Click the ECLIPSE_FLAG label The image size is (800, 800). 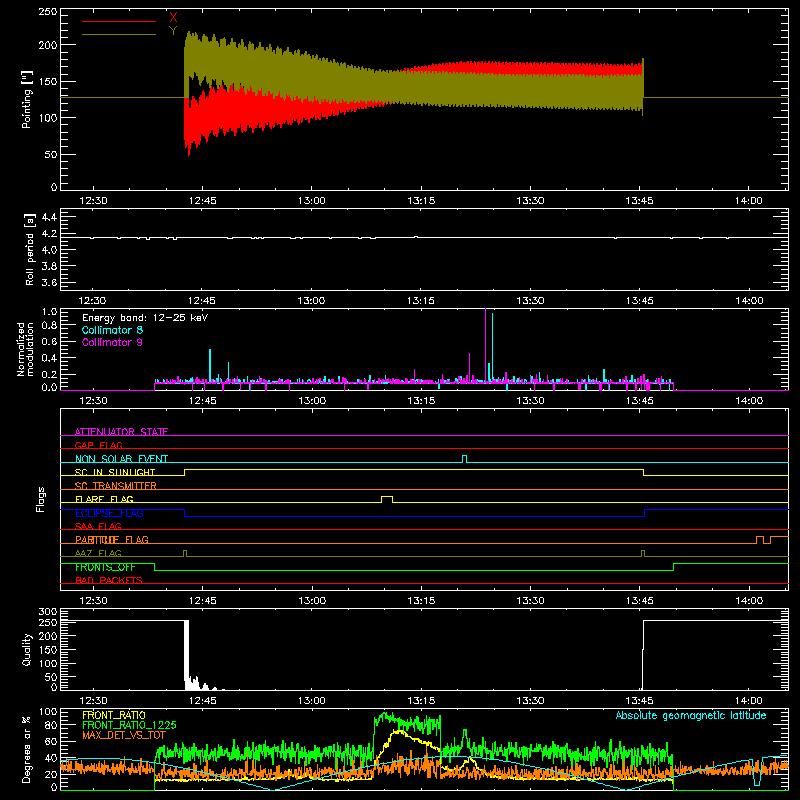109,513
